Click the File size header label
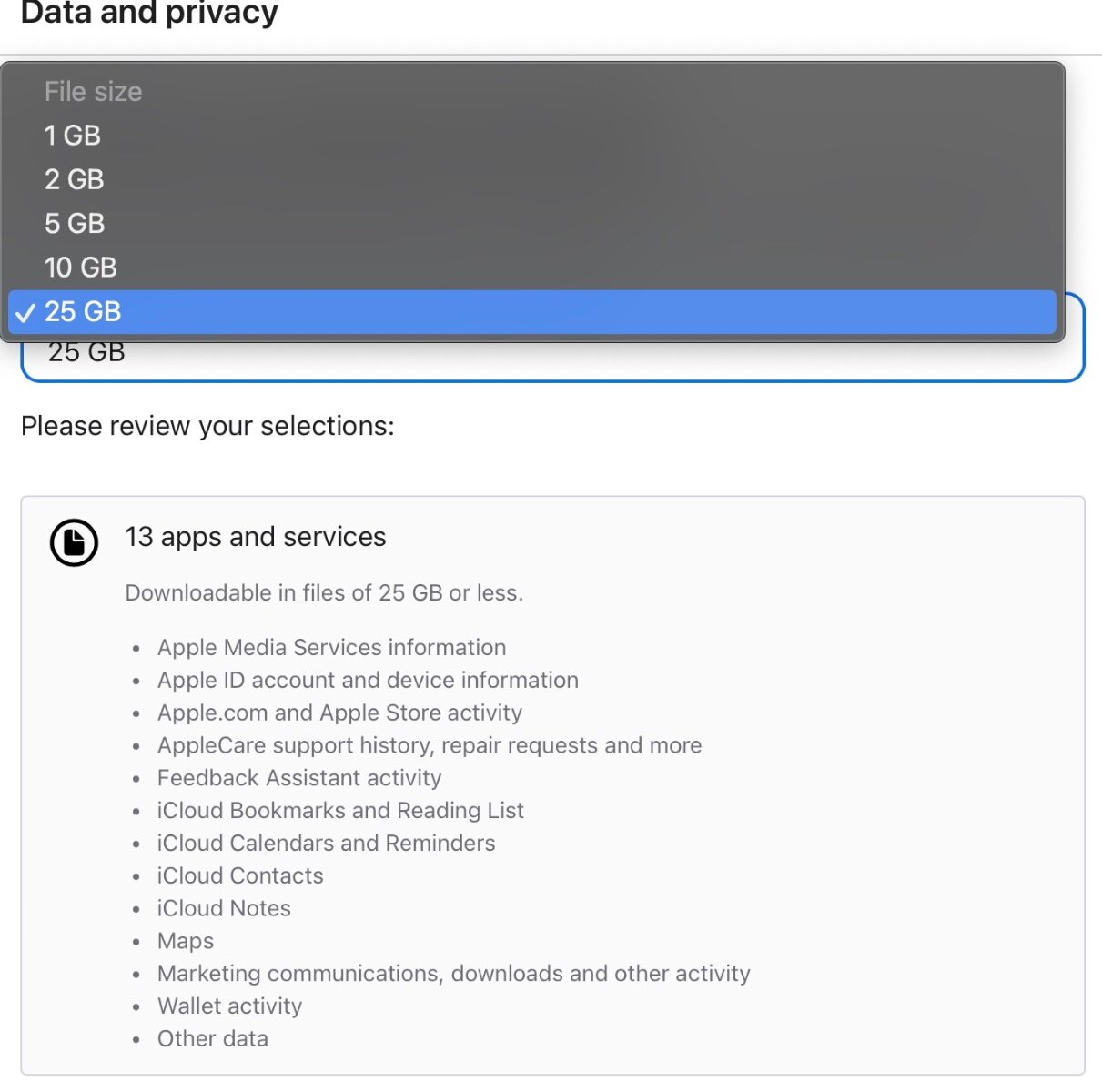This screenshot has height=1092, width=1102. click(93, 92)
